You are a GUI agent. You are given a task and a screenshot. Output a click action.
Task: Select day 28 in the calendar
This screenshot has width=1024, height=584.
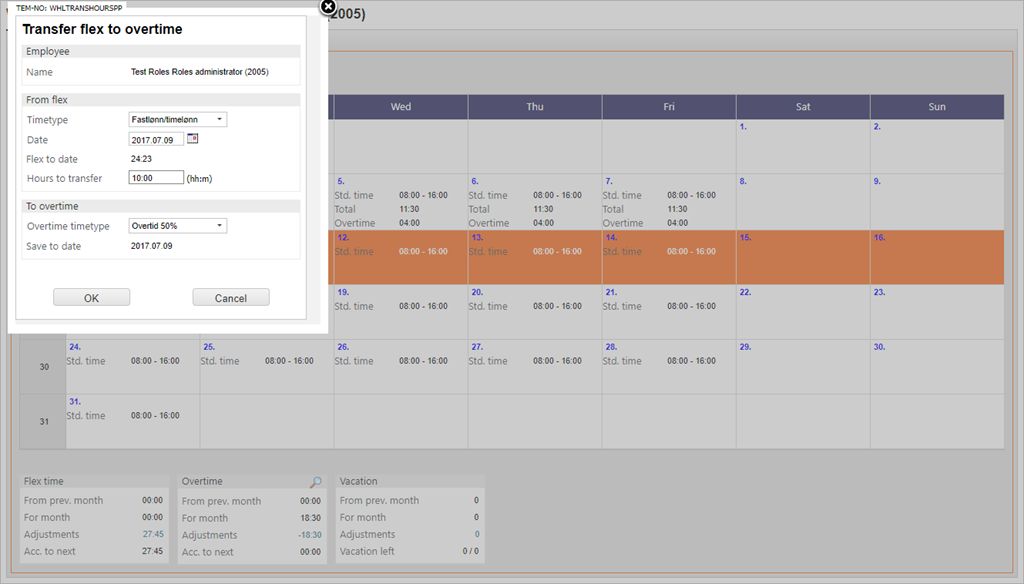click(x=610, y=347)
